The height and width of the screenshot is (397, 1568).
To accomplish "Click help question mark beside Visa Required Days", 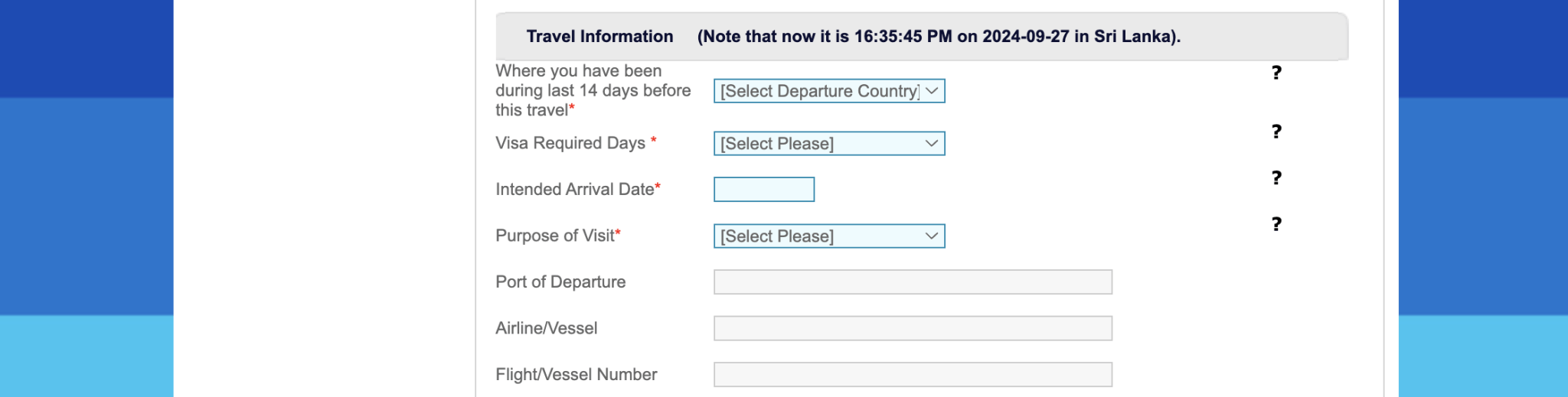I will click(x=1276, y=132).
